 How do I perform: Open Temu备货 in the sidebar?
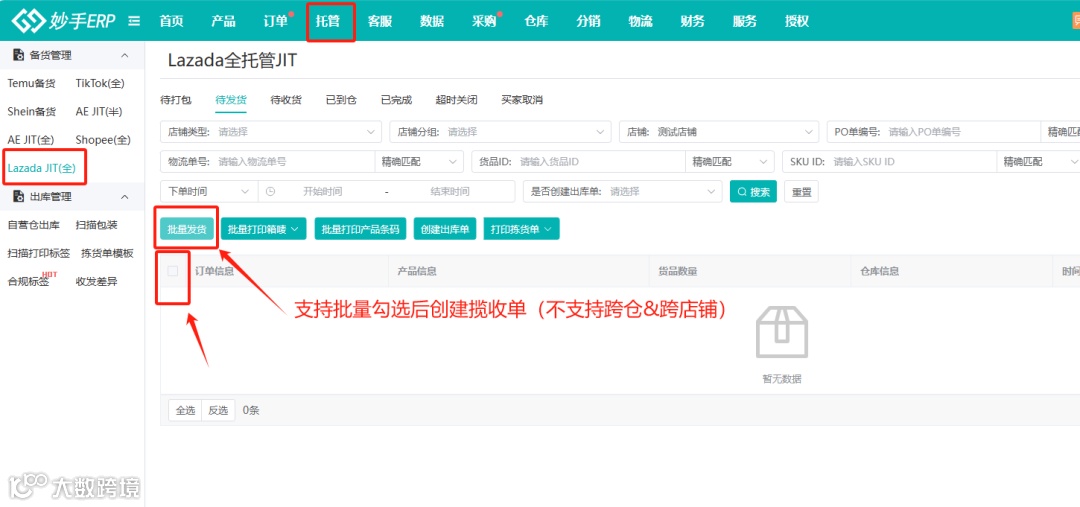(31, 83)
